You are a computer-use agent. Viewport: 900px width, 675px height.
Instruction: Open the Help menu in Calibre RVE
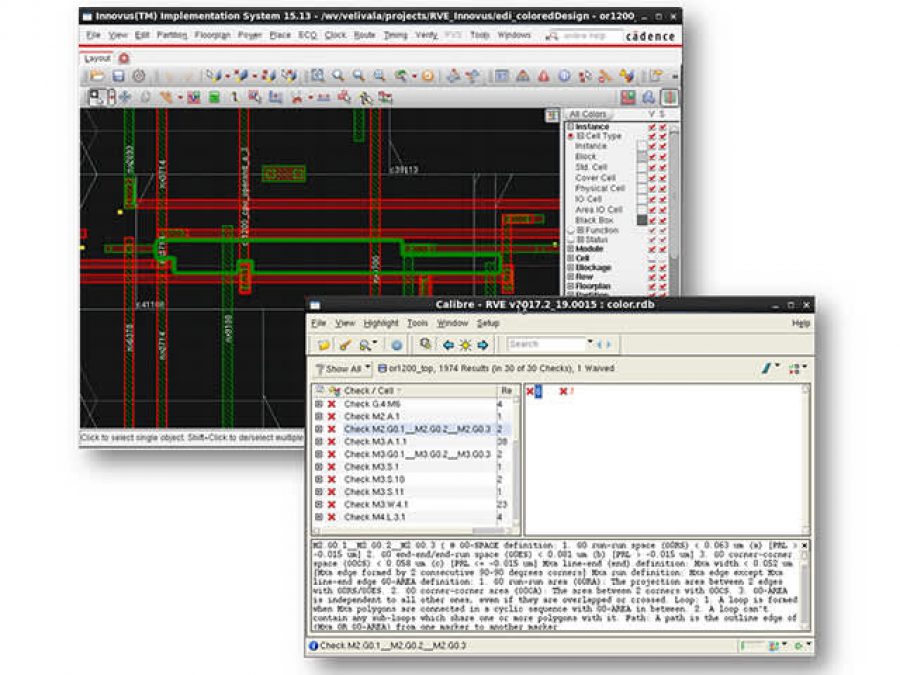[x=801, y=324]
